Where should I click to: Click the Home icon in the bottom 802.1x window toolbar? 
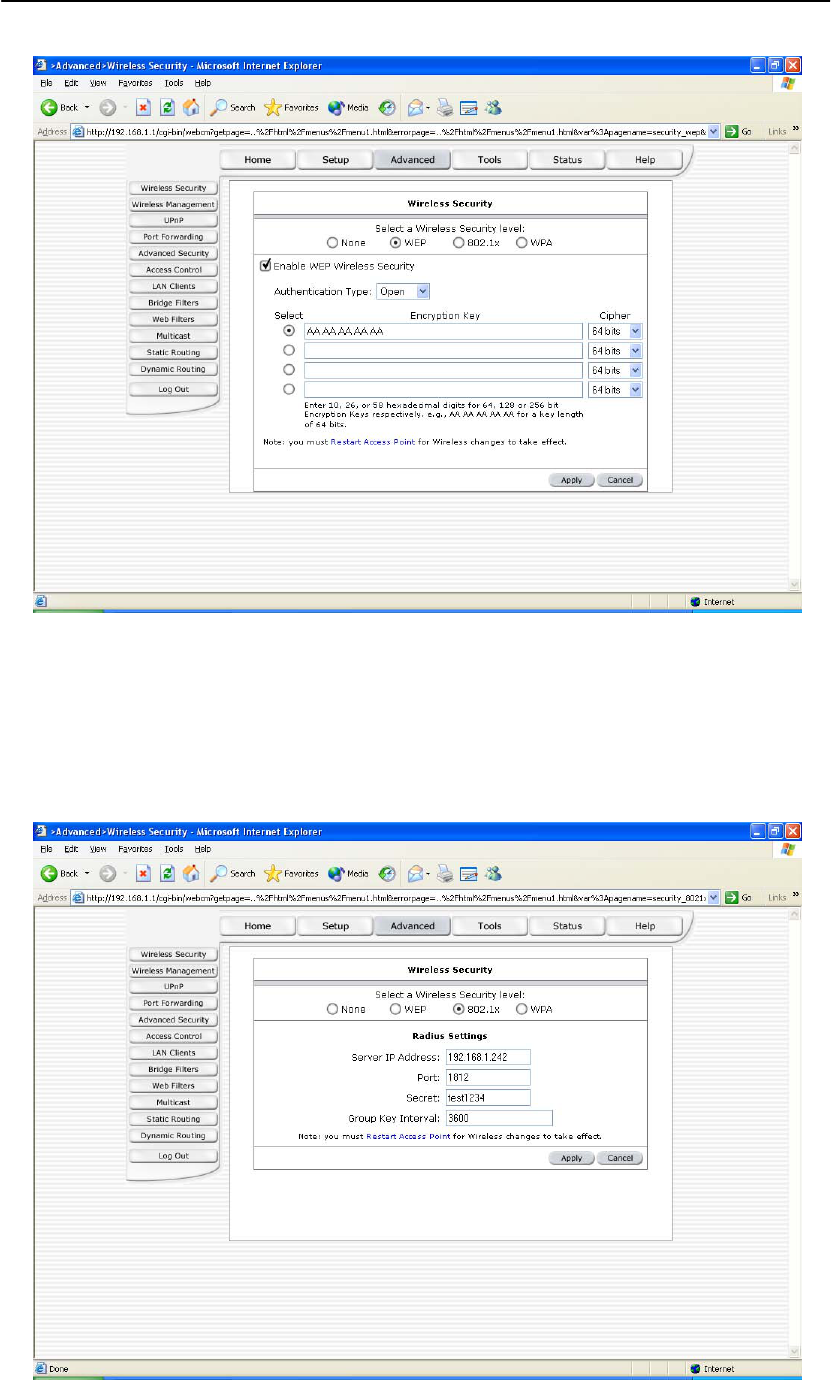[190, 873]
